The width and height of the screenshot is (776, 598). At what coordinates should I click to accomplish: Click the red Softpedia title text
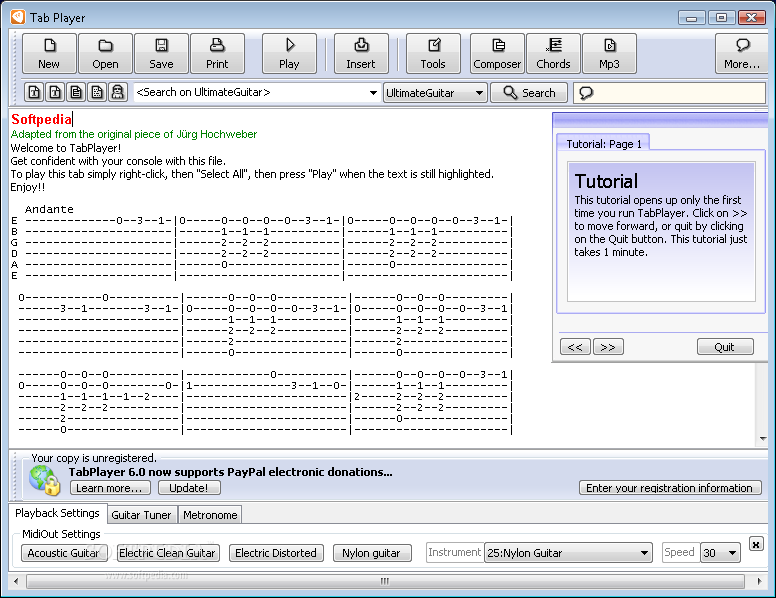coord(42,119)
